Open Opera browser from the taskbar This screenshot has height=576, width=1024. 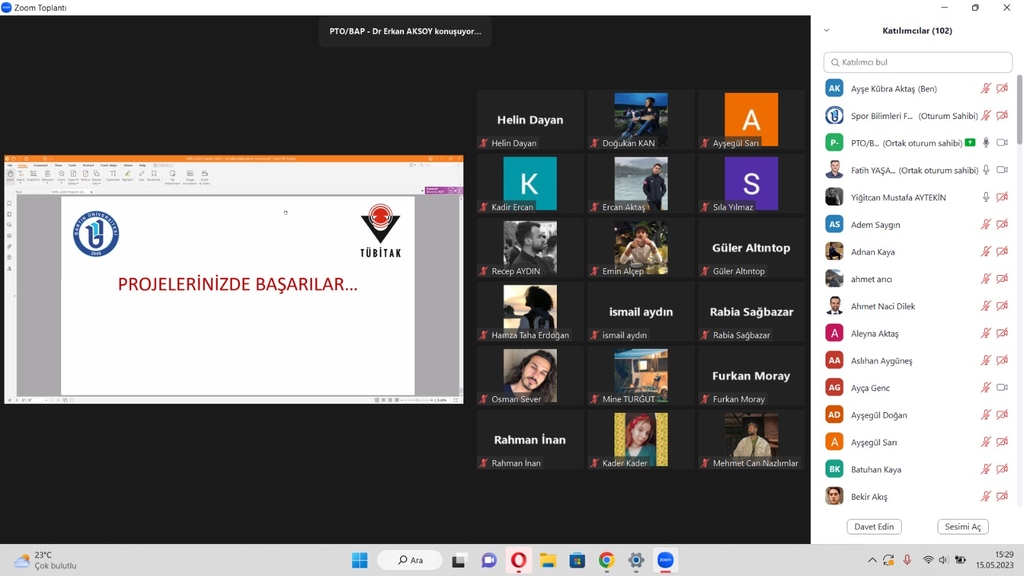pos(518,560)
